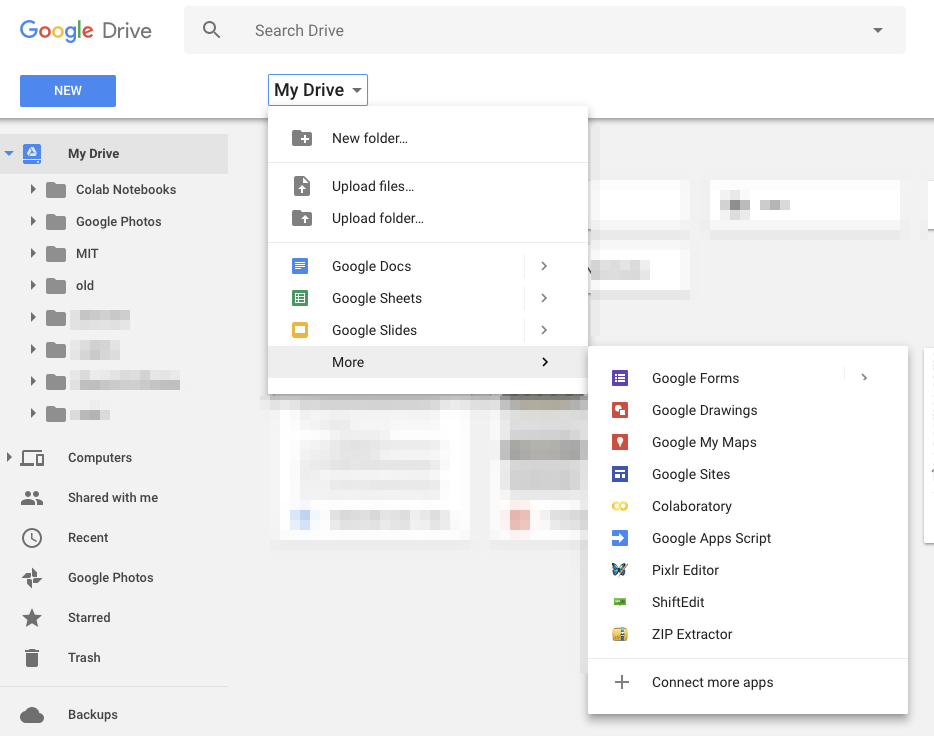
Task: Click the Google Drive logo
Action: click(x=86, y=30)
